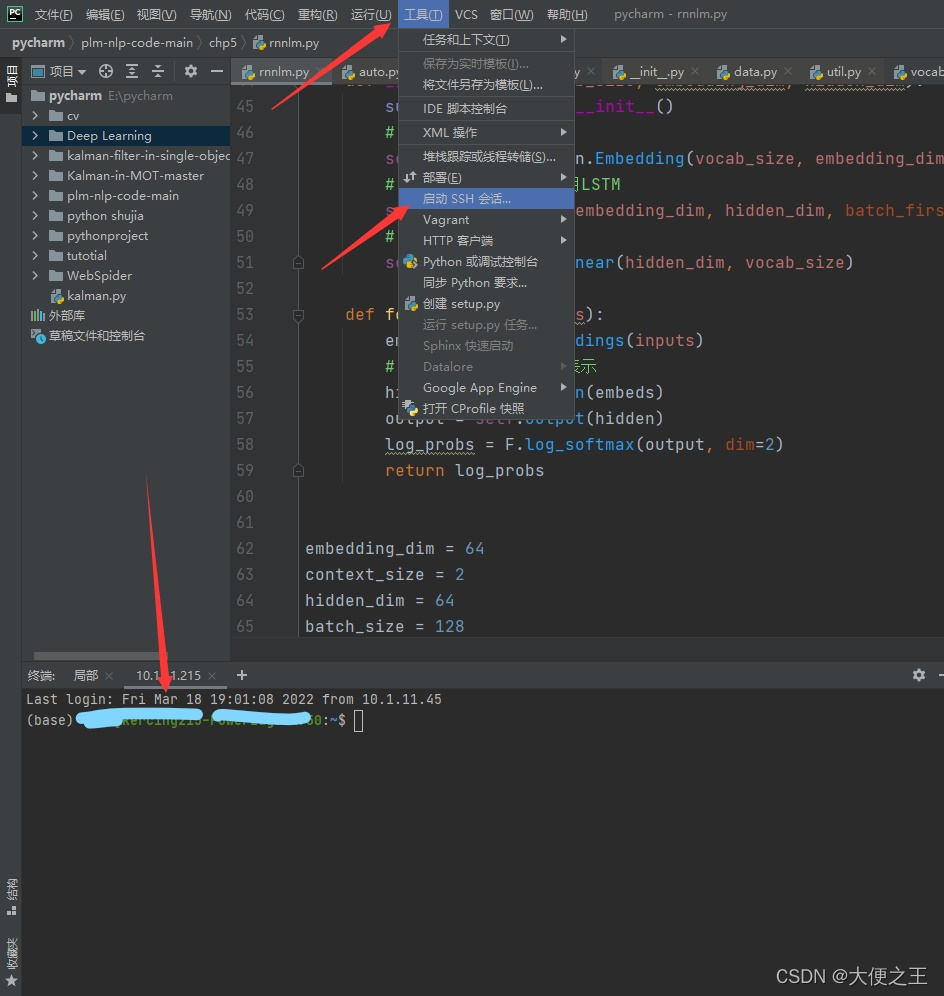Open the 重构(R) menu
This screenshot has width=944, height=996.
pyautogui.click(x=318, y=14)
